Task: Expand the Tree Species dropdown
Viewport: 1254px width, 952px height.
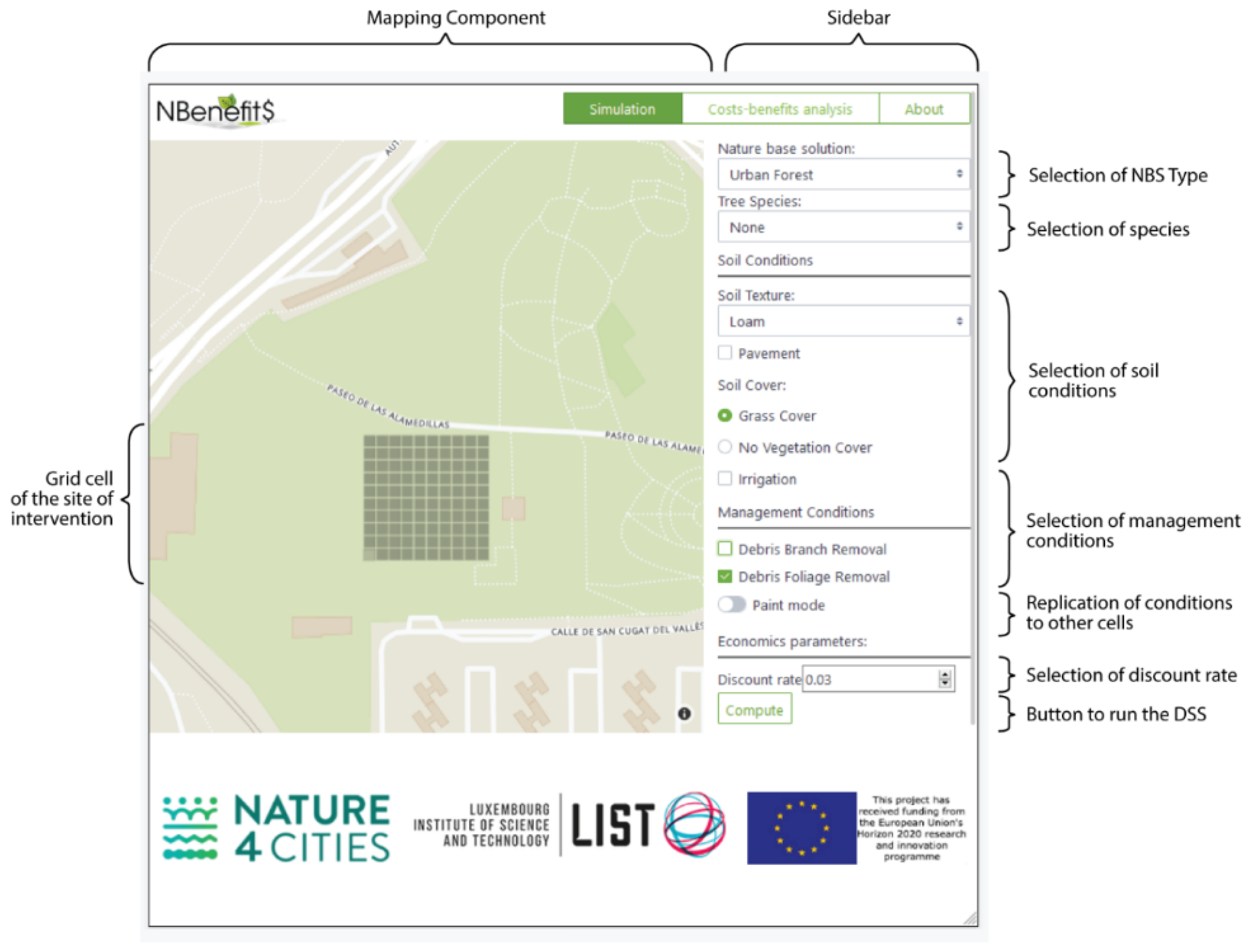Action: coord(843,227)
